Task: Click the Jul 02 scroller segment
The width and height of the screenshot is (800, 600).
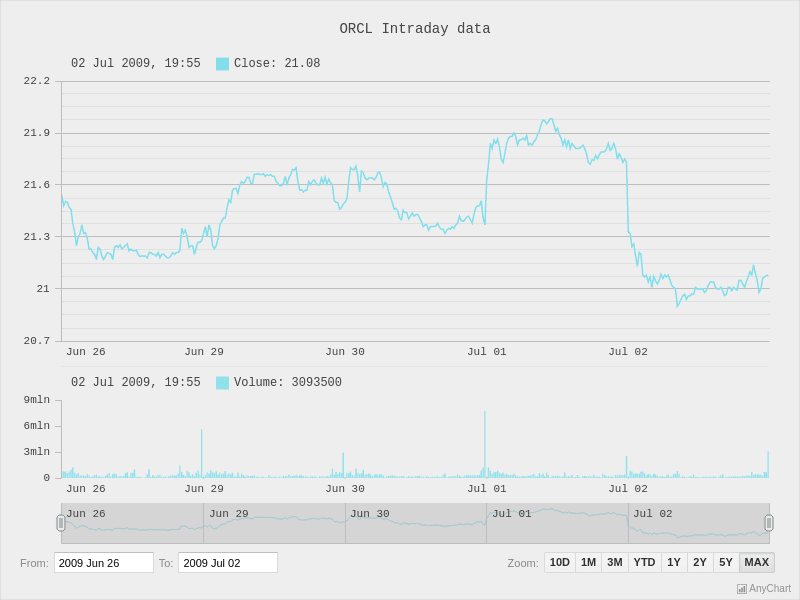Action: click(699, 523)
